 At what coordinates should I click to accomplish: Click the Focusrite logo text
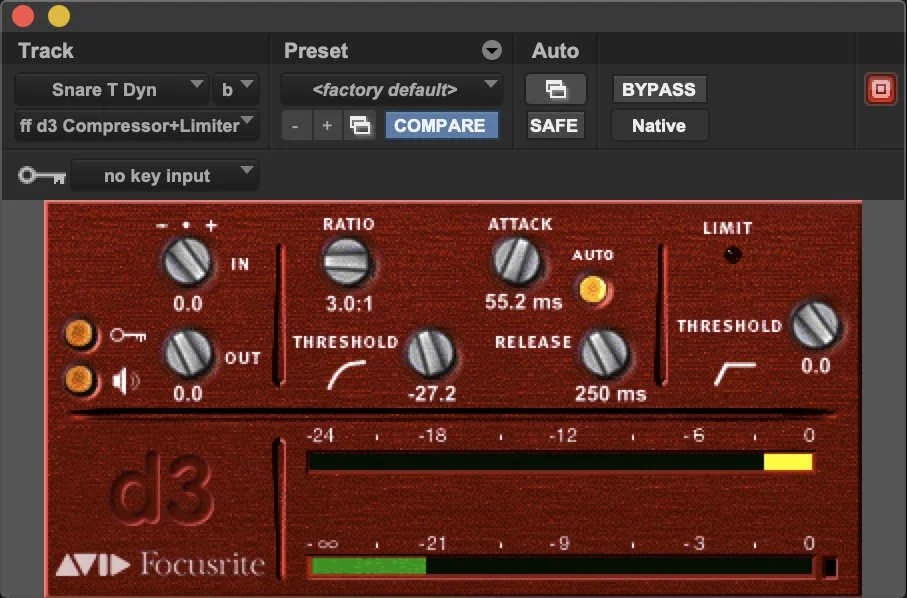[x=202, y=564]
